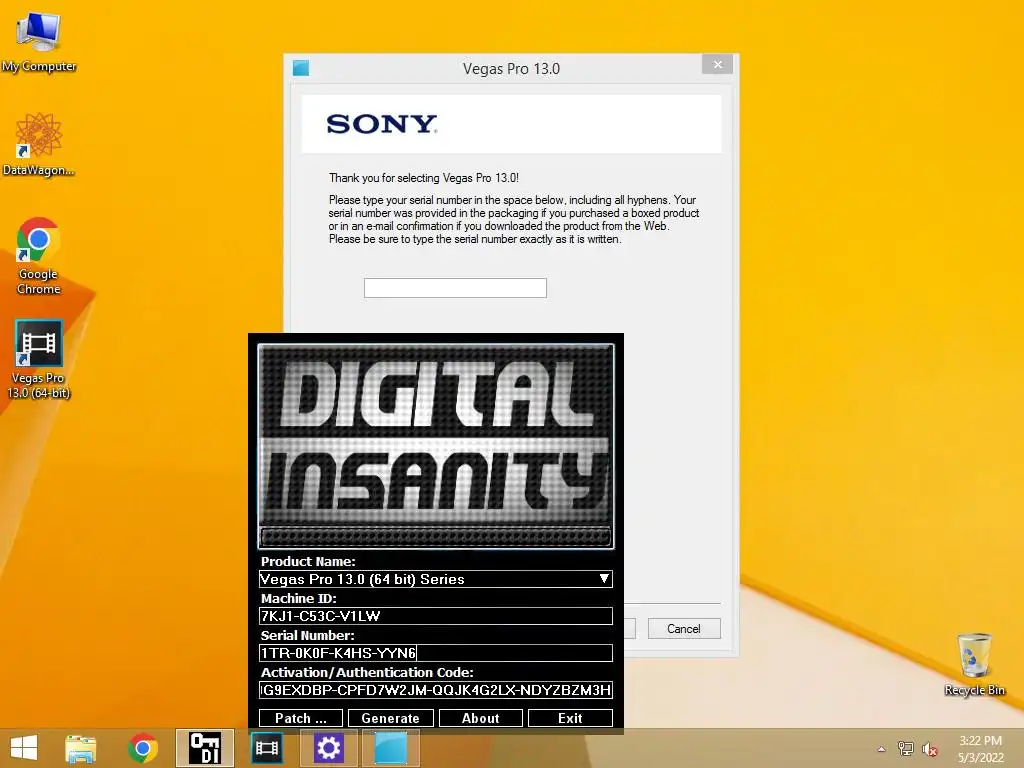
Task: Open the DataWagon desktop shortcut
Action: 39,144
